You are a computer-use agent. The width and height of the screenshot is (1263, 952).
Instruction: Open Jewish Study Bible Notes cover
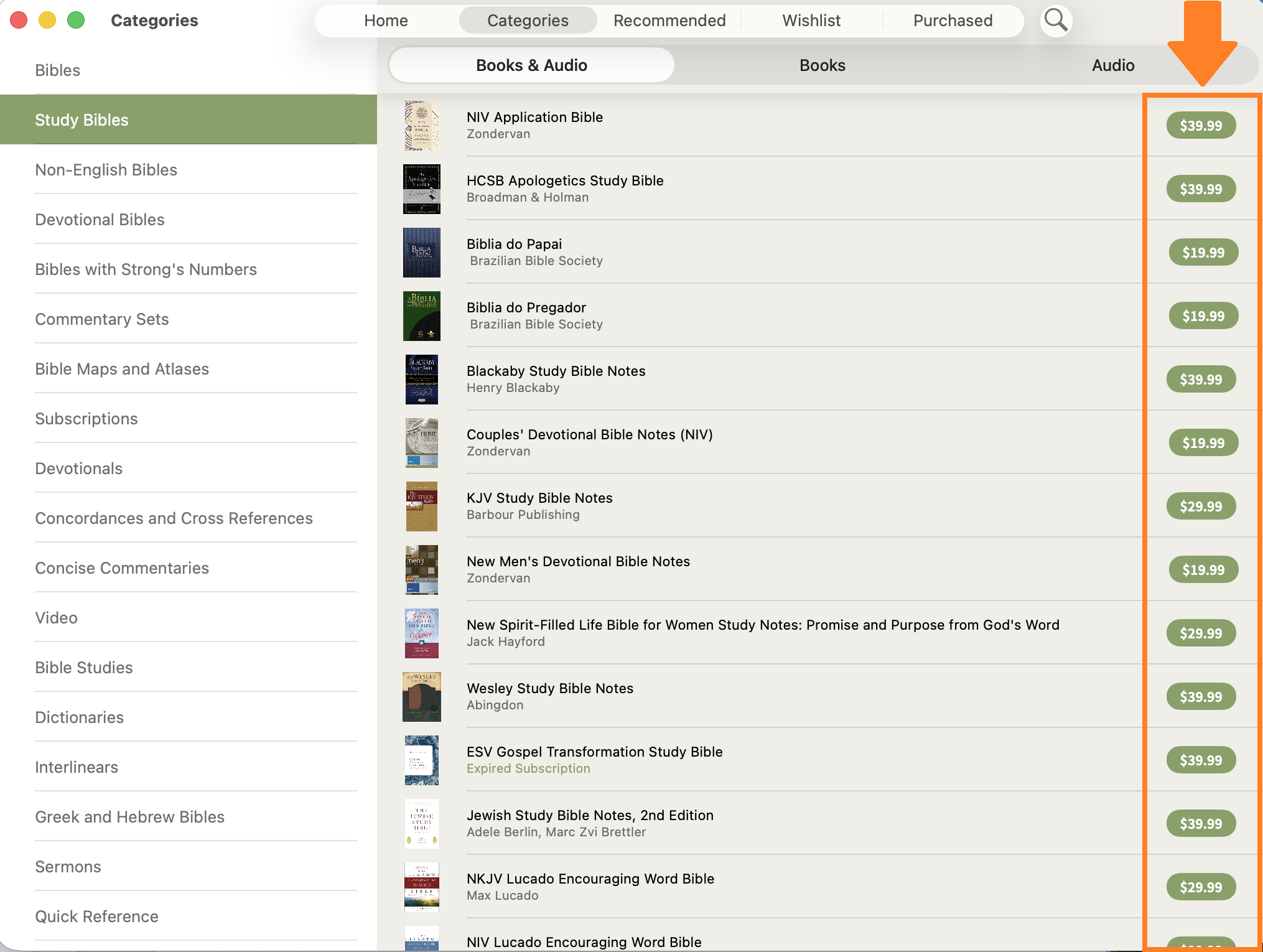click(422, 824)
